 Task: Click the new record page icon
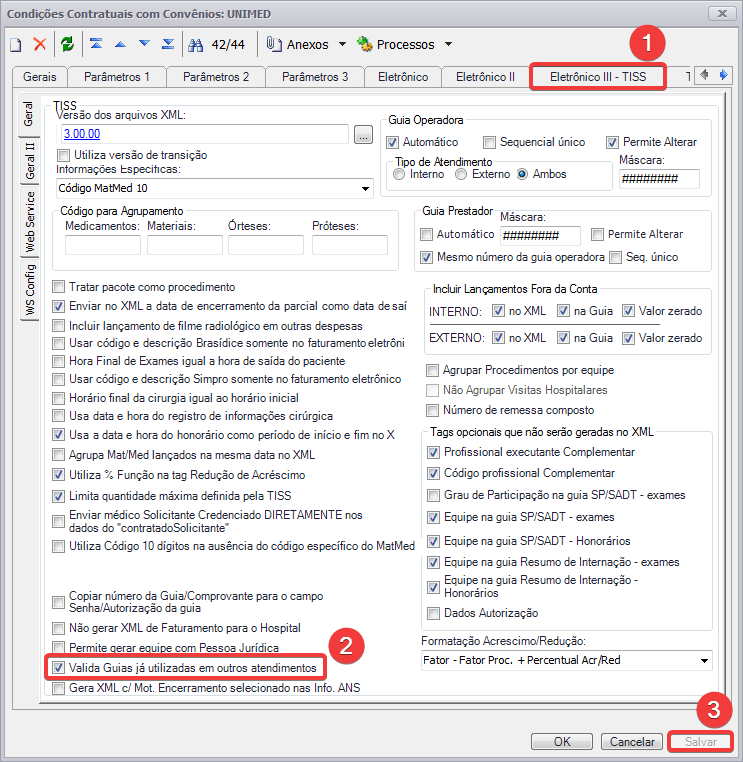[x=16, y=45]
